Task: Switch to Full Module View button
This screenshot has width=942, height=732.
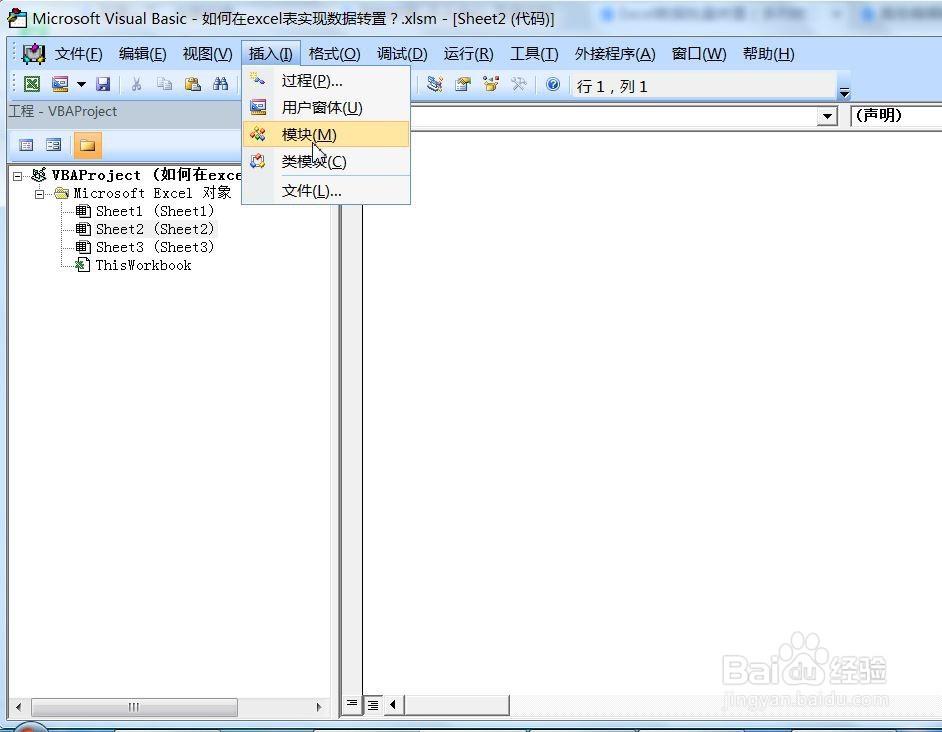Action: pos(373,704)
